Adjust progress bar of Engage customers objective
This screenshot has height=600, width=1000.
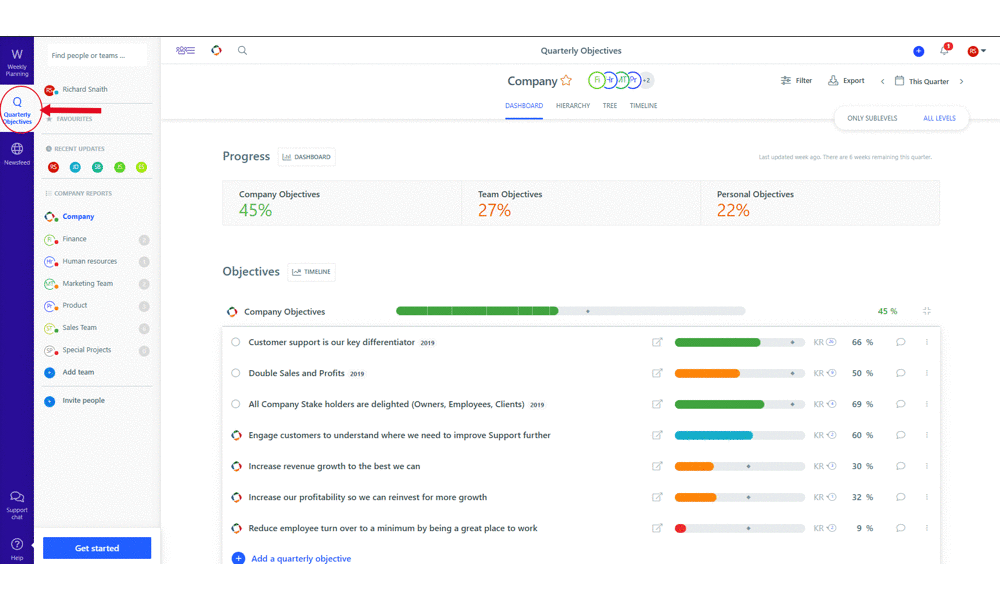740,435
